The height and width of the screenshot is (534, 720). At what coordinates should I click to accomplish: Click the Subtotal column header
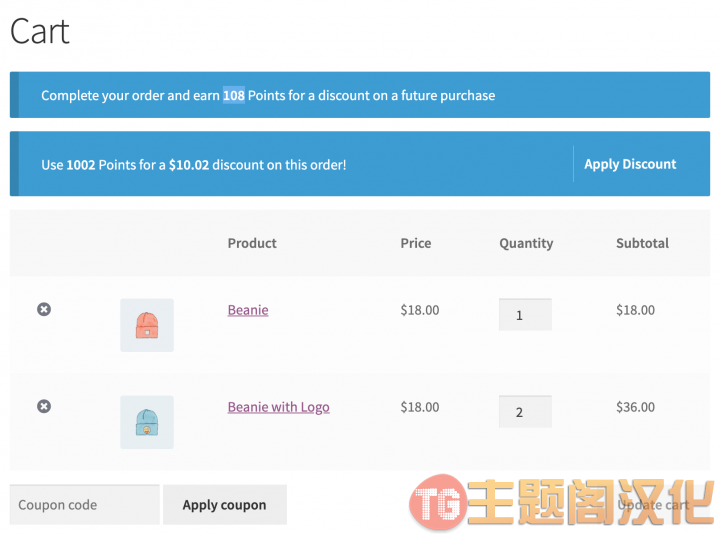point(642,243)
